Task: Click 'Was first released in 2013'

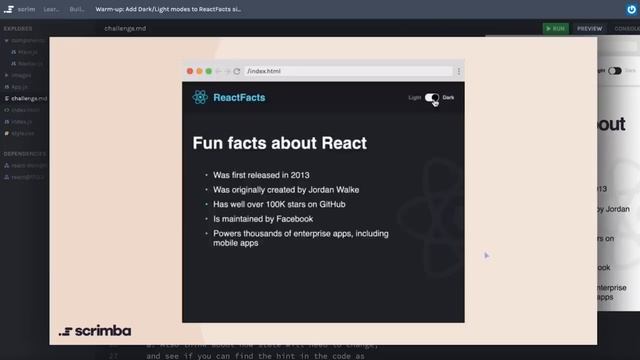Action: click(x=261, y=175)
